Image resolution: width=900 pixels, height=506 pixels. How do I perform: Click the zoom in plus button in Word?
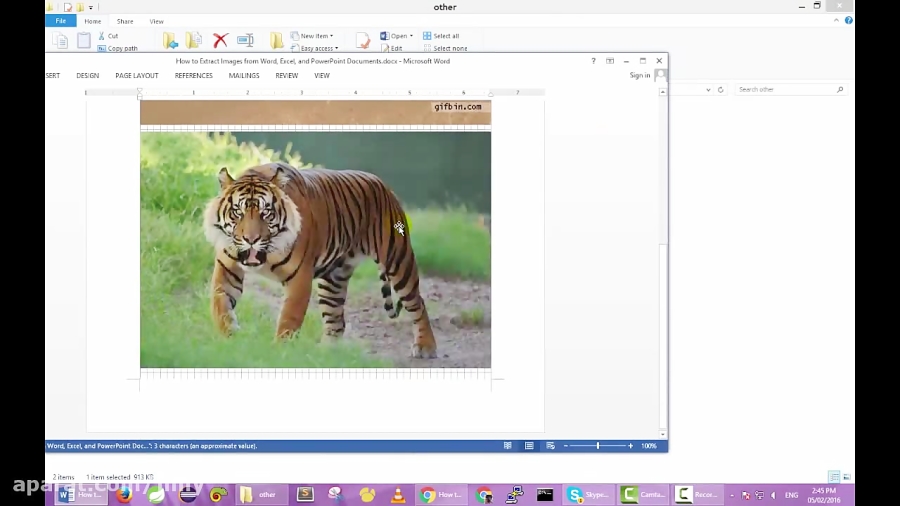pos(630,446)
